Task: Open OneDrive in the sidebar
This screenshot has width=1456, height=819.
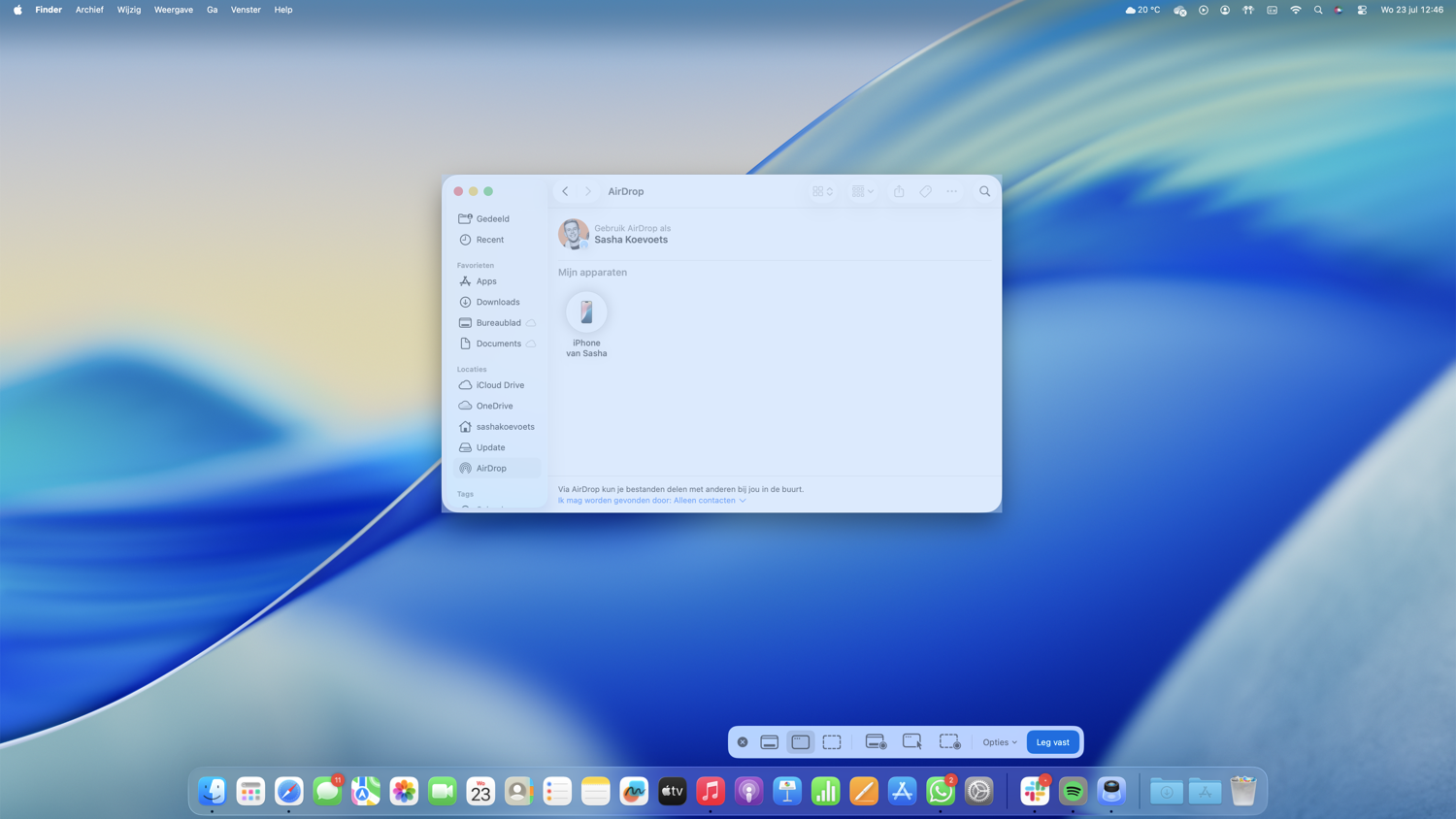Action: pyautogui.click(x=497, y=406)
